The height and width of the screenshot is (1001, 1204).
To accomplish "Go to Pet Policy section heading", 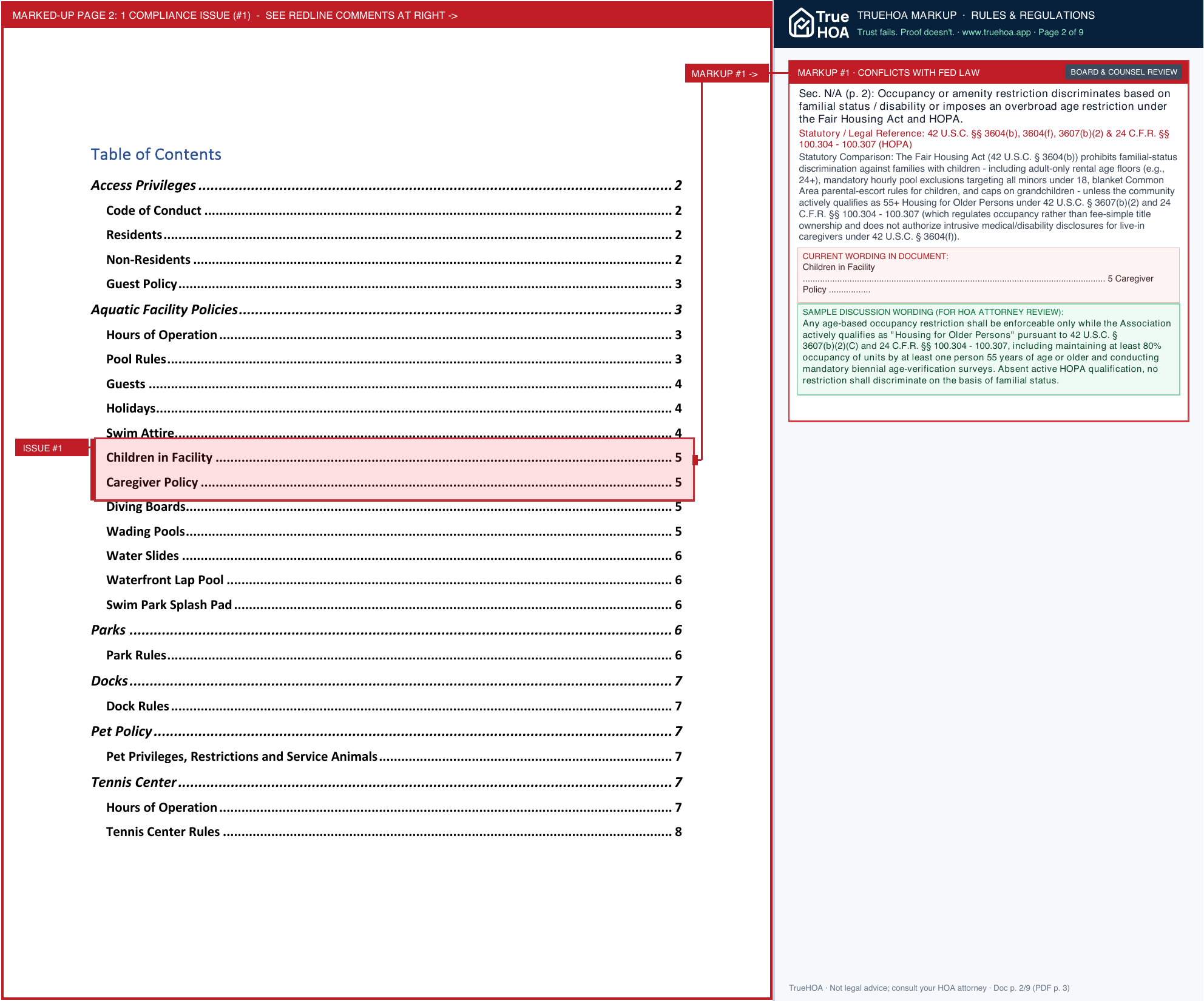I will point(387,731).
